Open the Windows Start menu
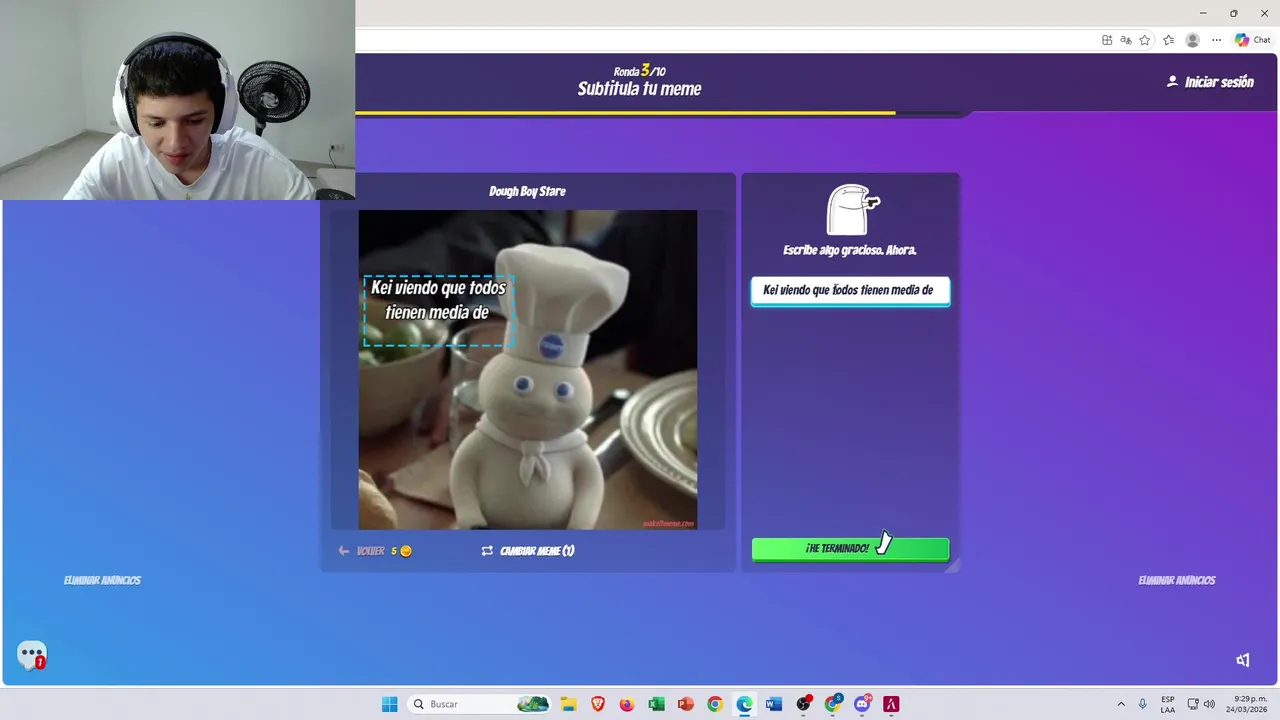The image size is (1280, 720). (x=389, y=704)
